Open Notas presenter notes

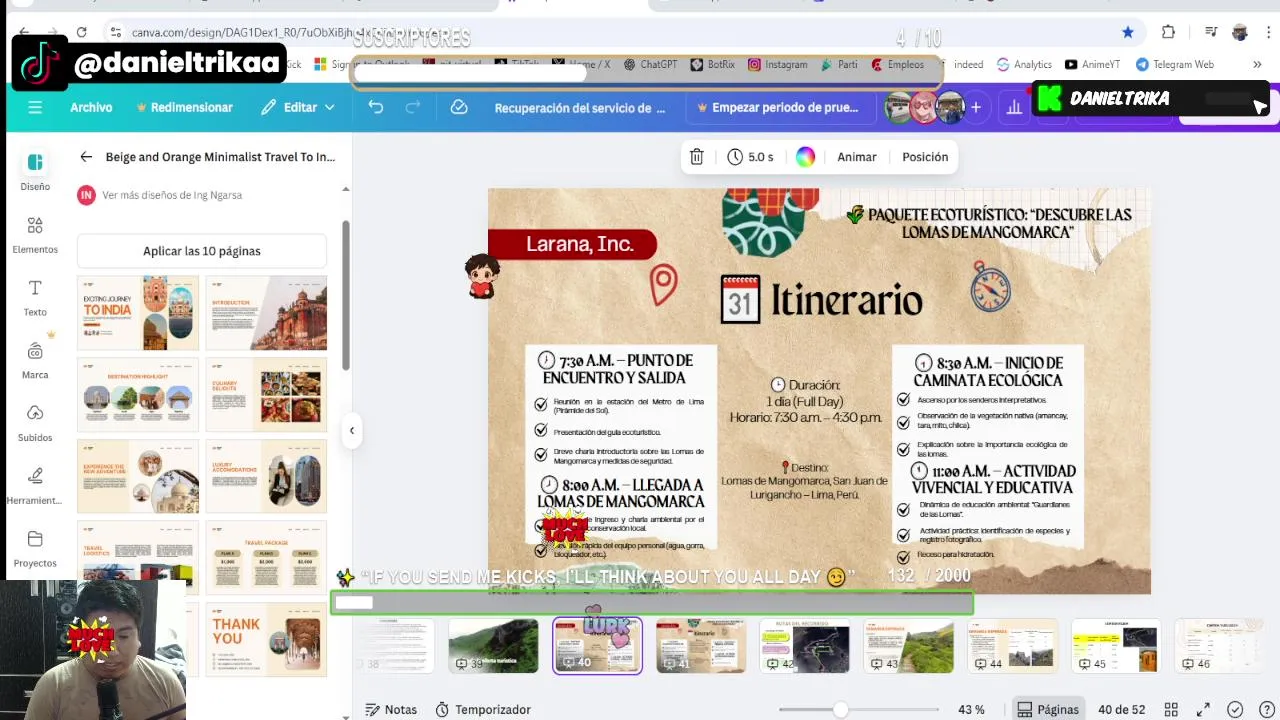coord(391,709)
